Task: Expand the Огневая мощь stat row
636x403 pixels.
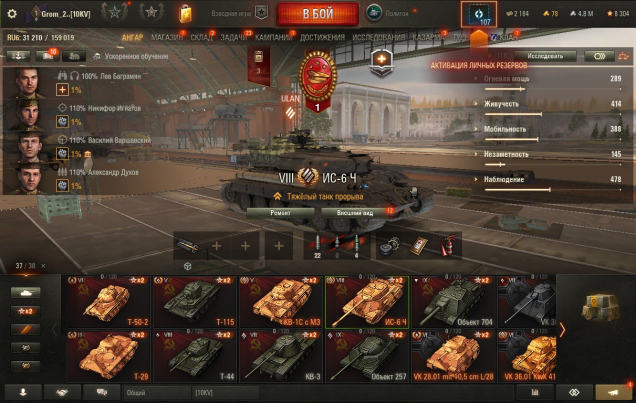Action: 548,81
